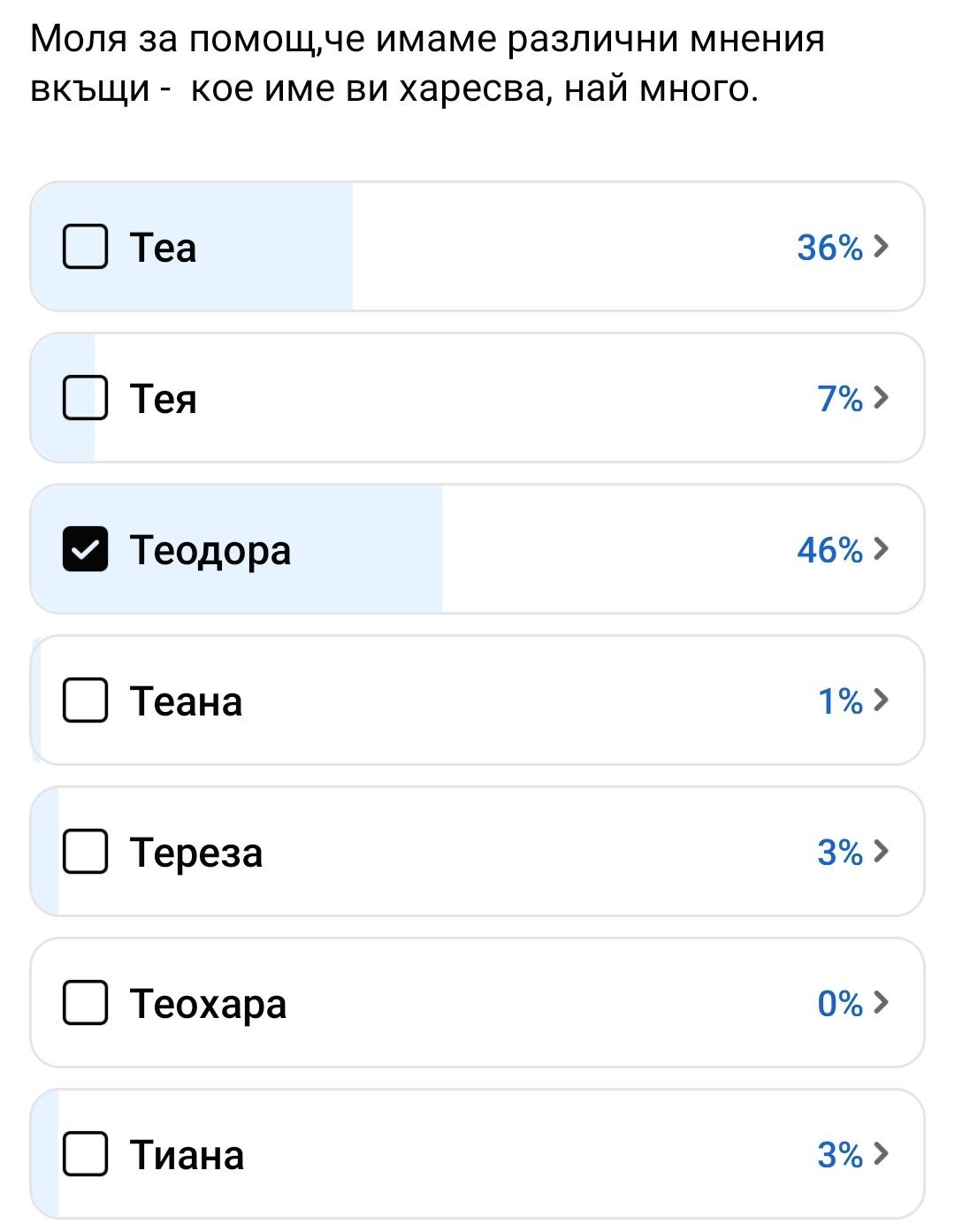Tick the Тиана checkbox
The width and height of the screenshot is (955, 1232).
point(85,1154)
